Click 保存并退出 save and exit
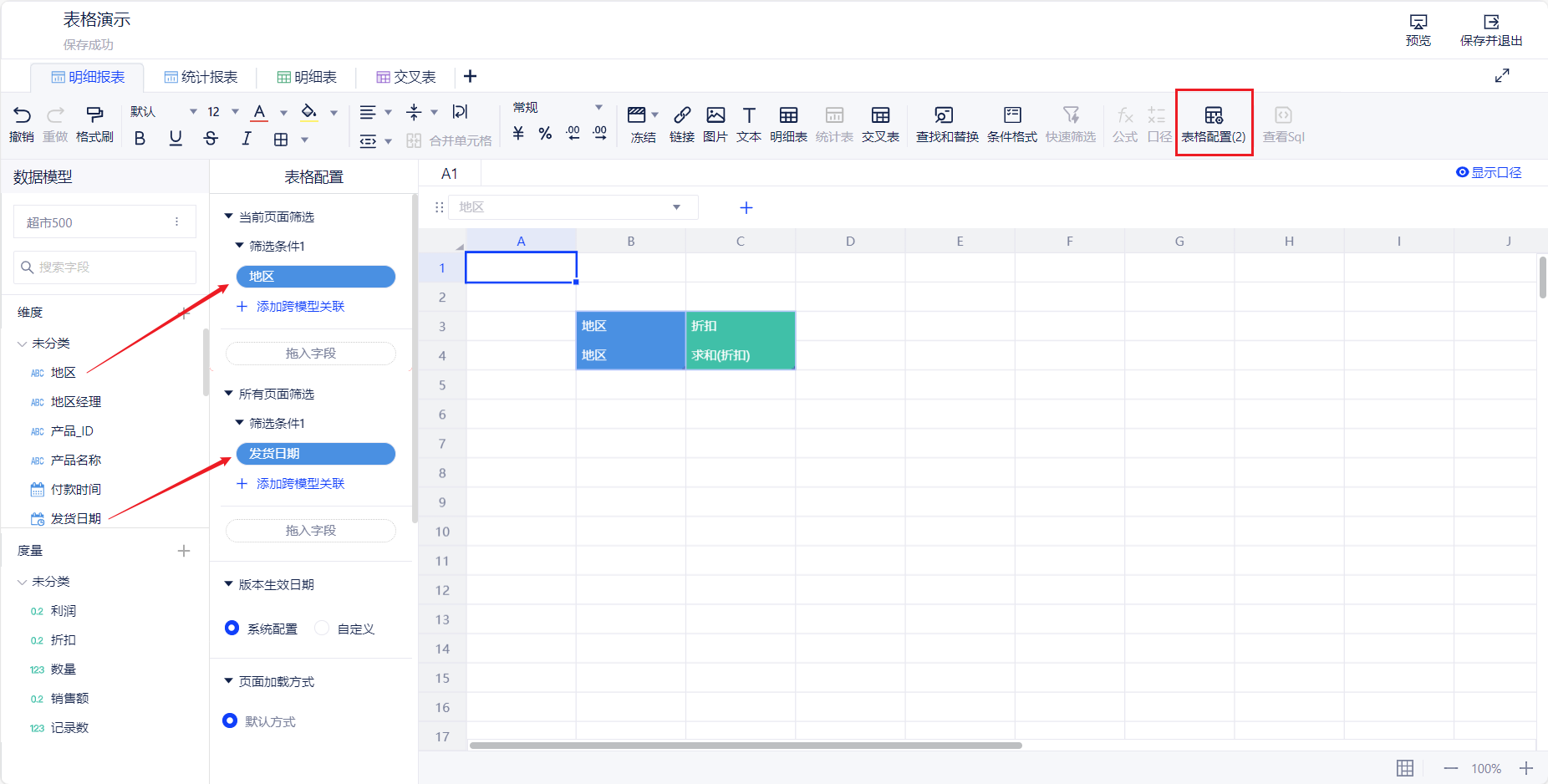 (1490, 29)
